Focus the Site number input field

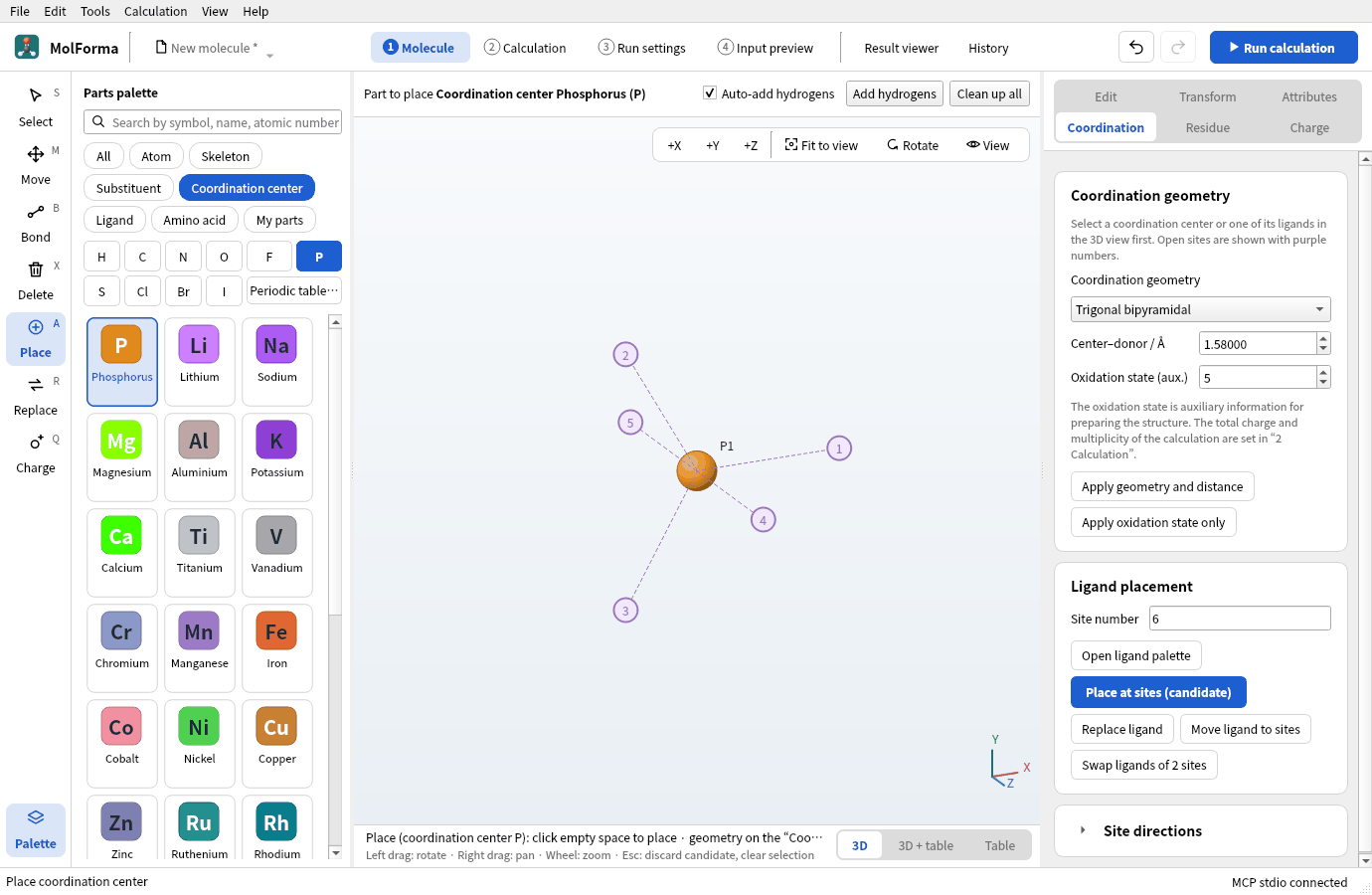[x=1240, y=619]
